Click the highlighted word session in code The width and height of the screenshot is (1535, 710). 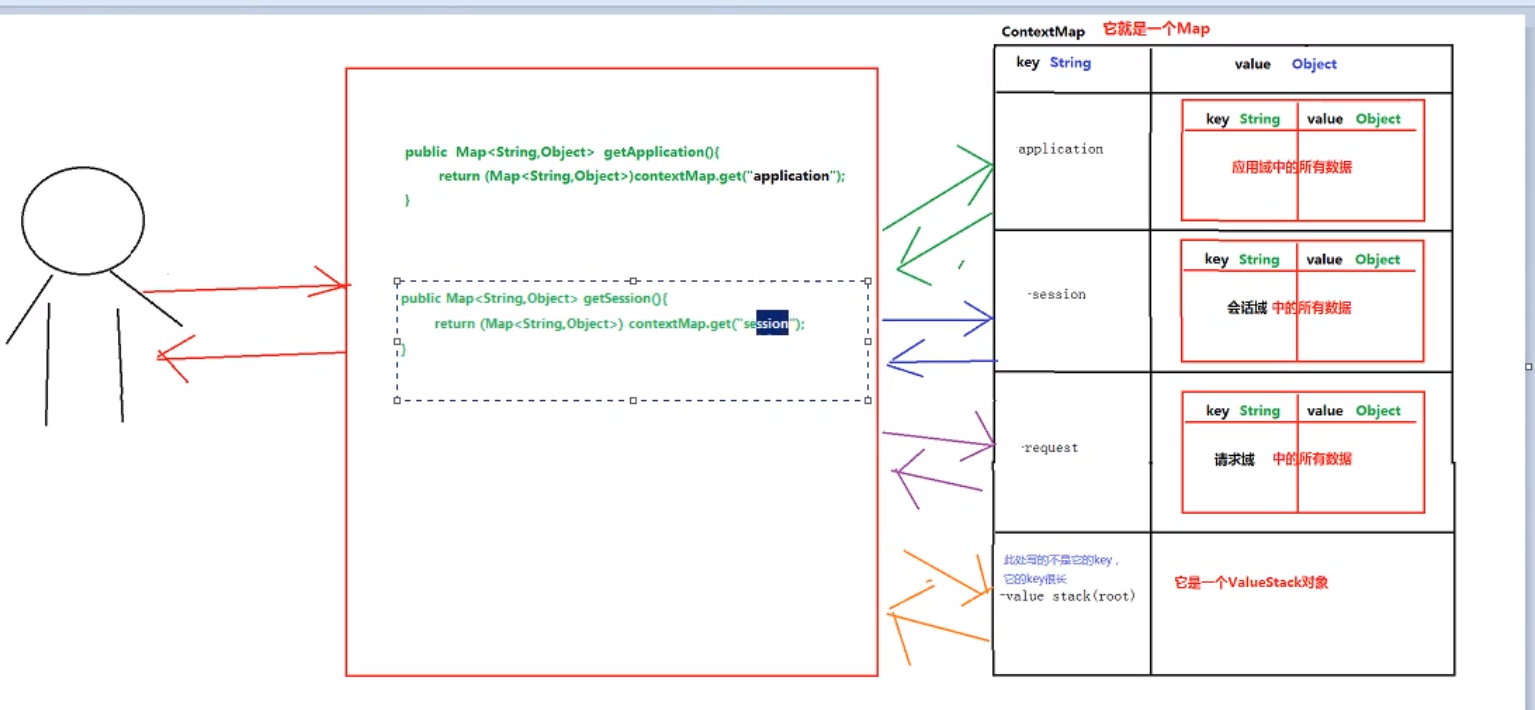pos(772,324)
